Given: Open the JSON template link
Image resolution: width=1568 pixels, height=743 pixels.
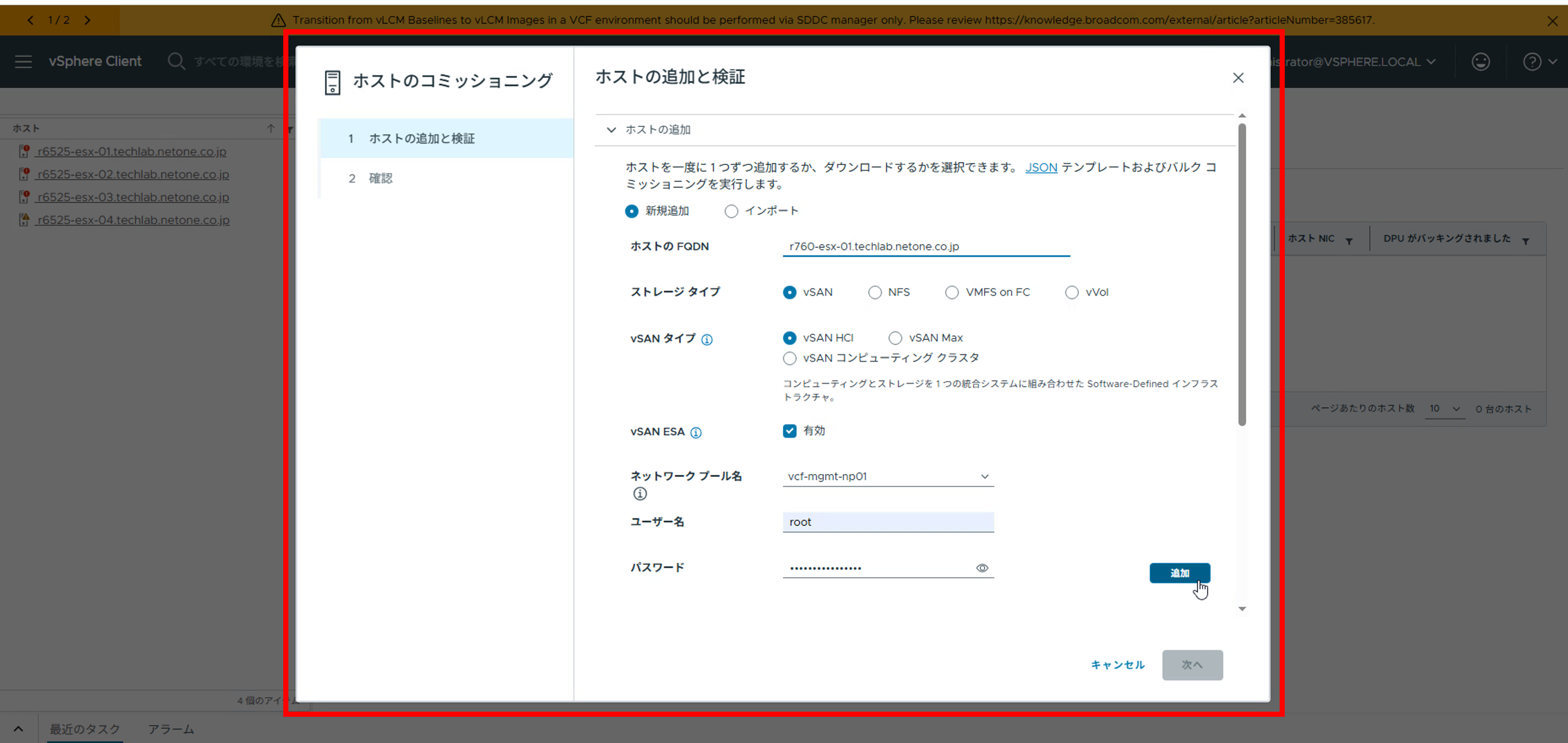Looking at the screenshot, I should [1041, 167].
